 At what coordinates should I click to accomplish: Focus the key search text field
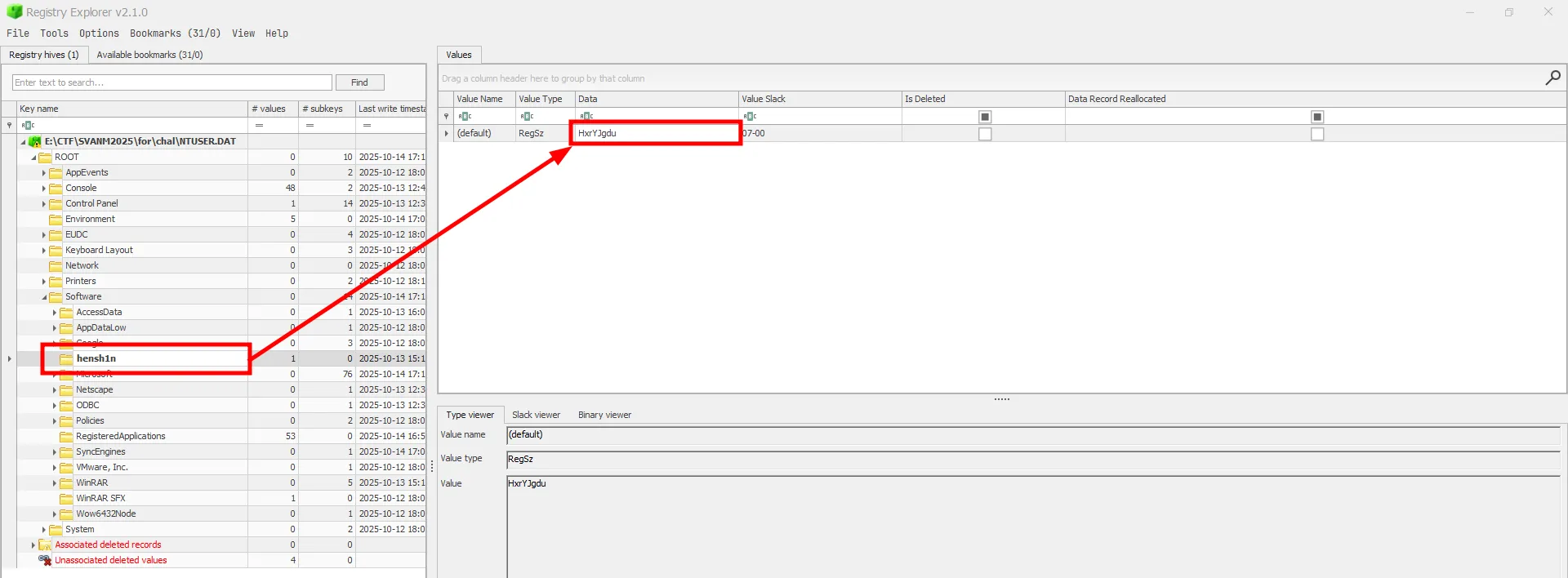tap(171, 82)
